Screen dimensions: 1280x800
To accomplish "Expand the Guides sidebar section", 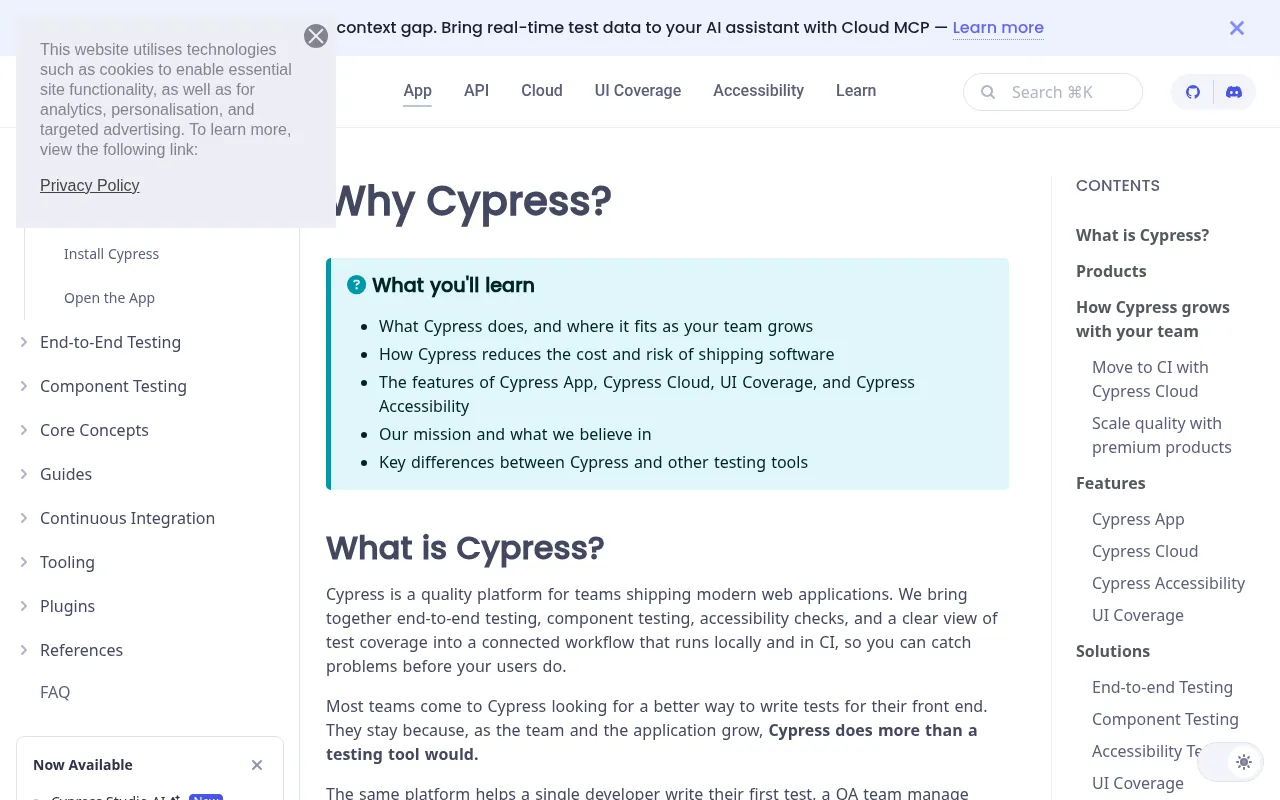I will tap(24, 474).
